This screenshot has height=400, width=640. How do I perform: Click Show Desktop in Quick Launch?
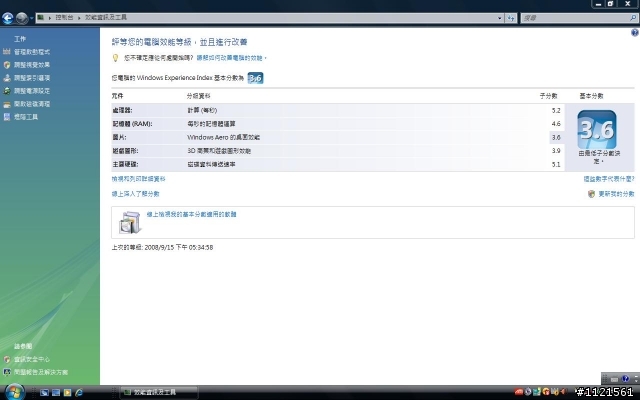click(x=44, y=392)
